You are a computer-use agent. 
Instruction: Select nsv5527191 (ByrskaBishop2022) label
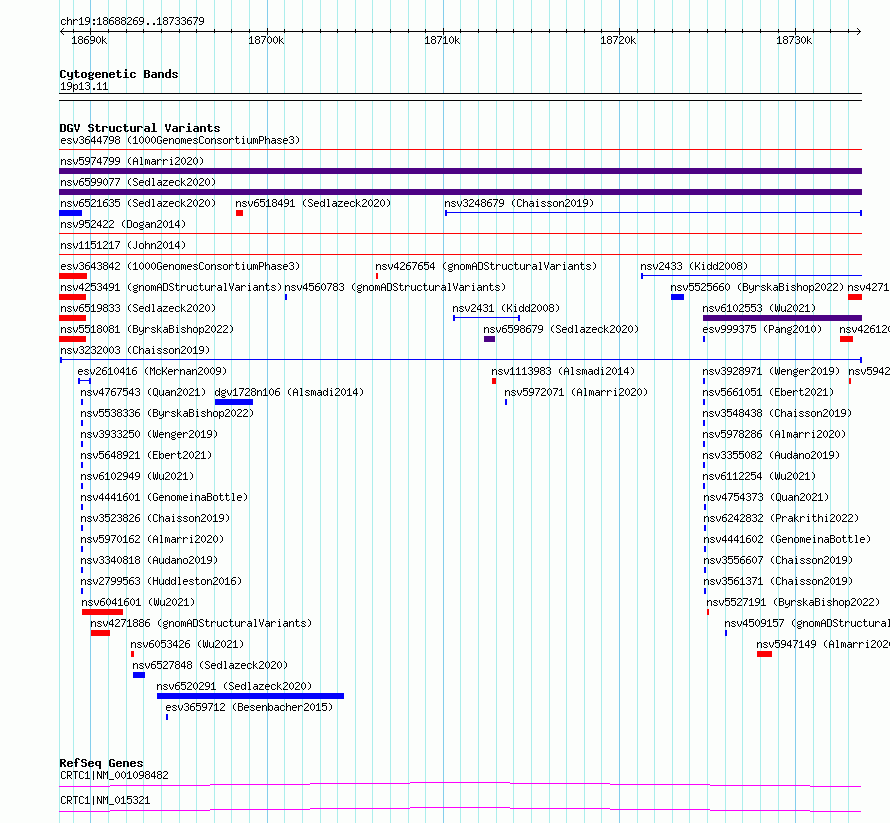793,602
